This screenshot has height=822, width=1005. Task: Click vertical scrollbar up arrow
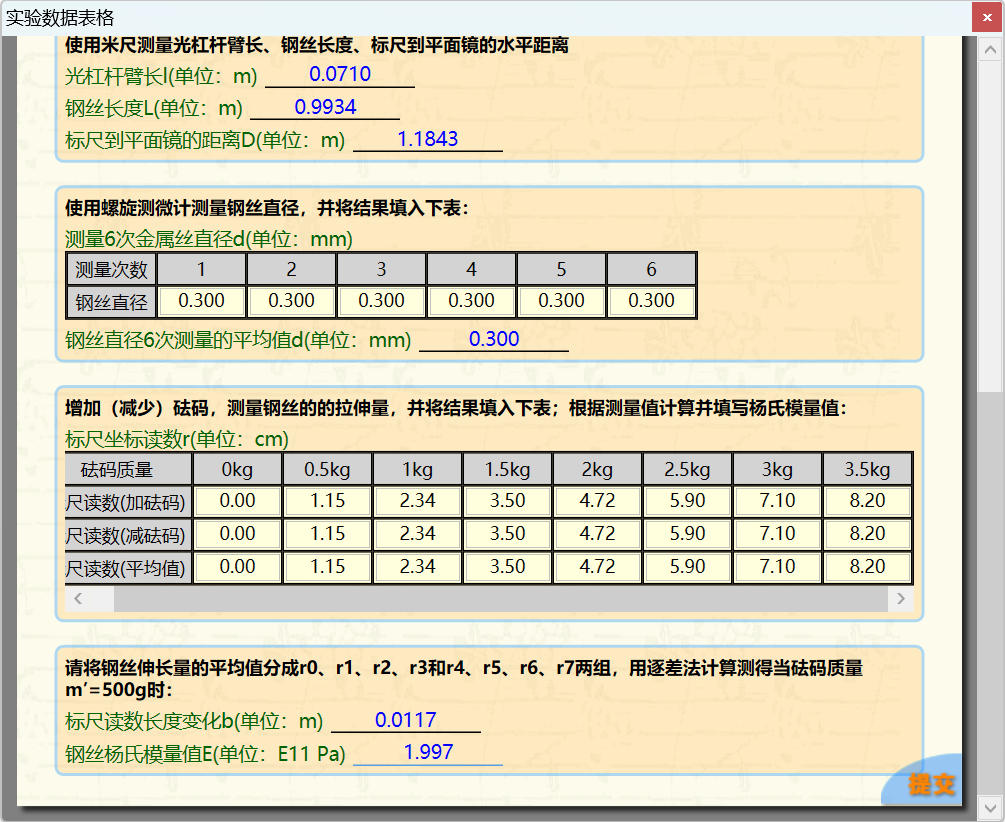990,48
